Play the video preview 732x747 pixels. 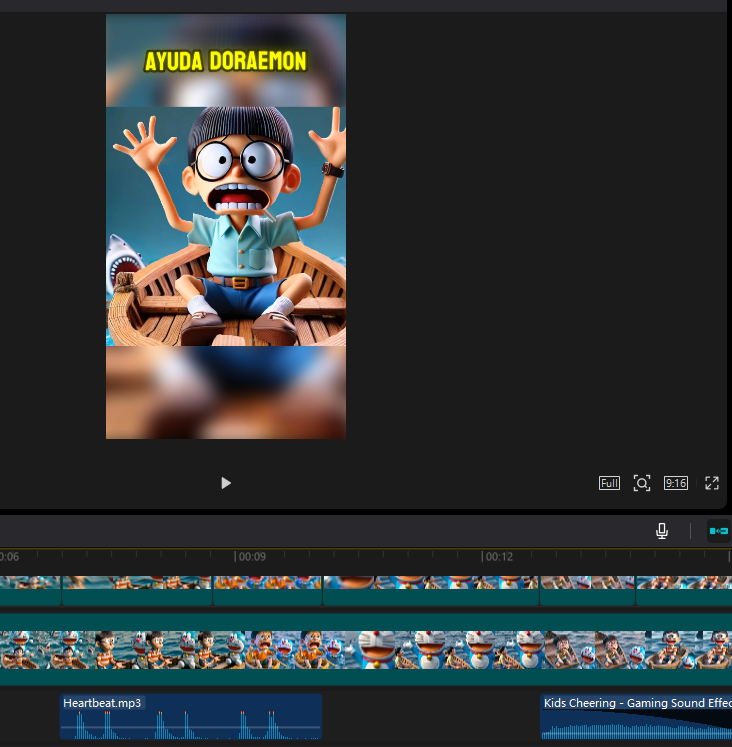pyautogui.click(x=226, y=483)
